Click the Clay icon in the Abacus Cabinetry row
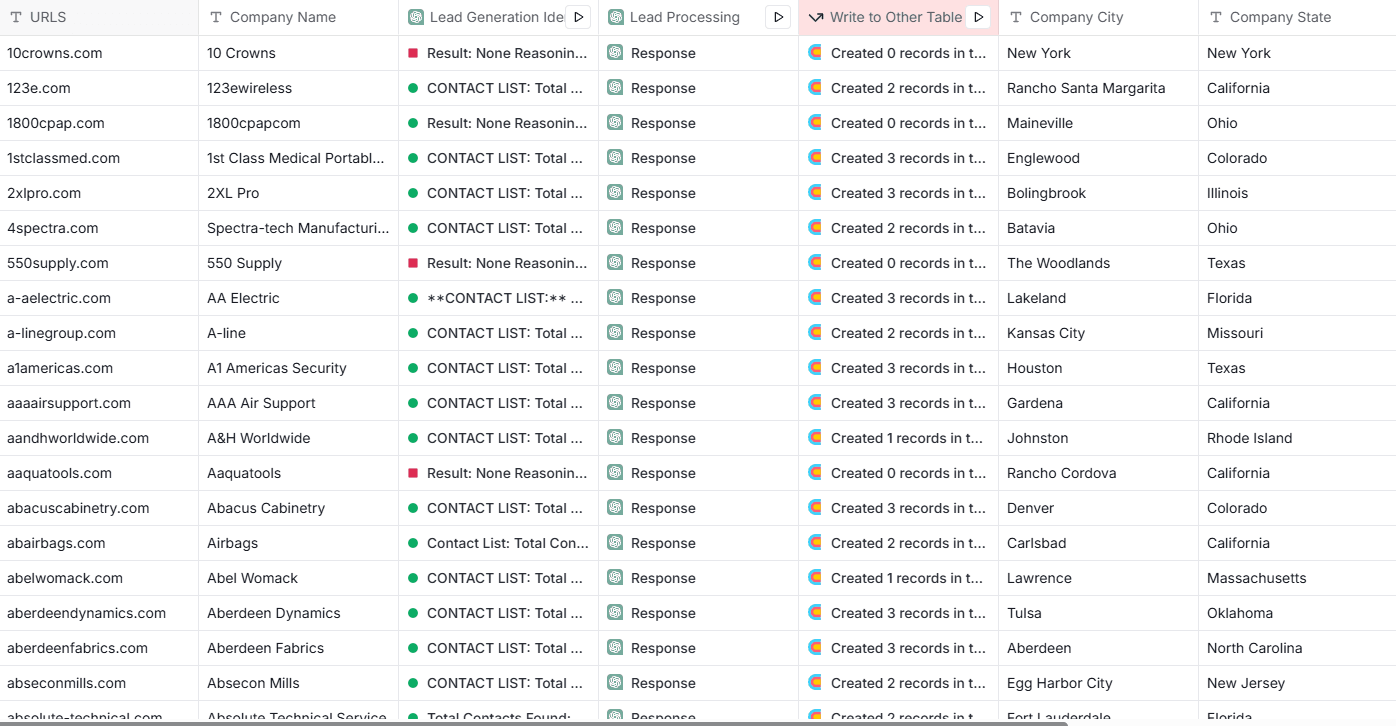The image size is (1396, 726). [x=815, y=507]
